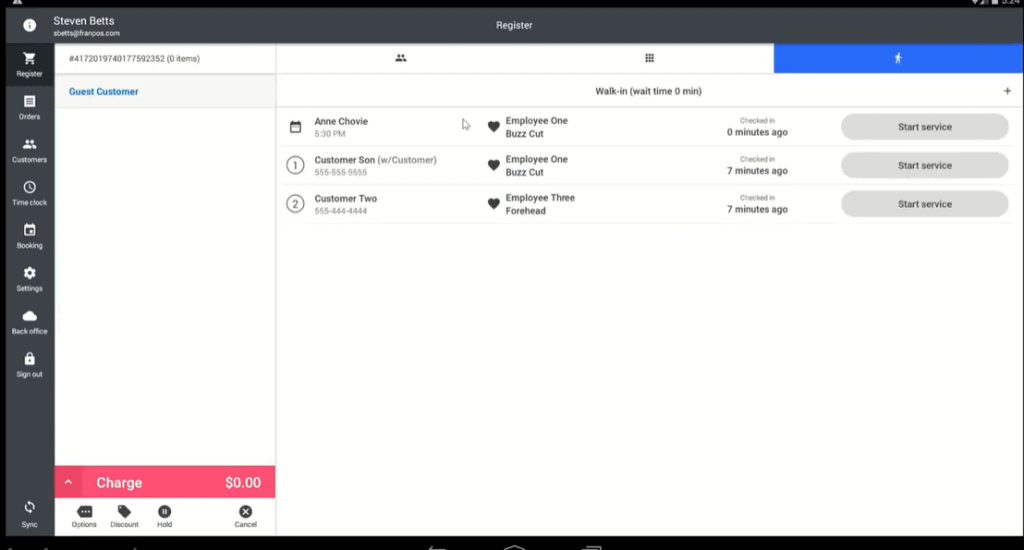
Task: Expand the Charge panel chevron
Action: click(68, 482)
